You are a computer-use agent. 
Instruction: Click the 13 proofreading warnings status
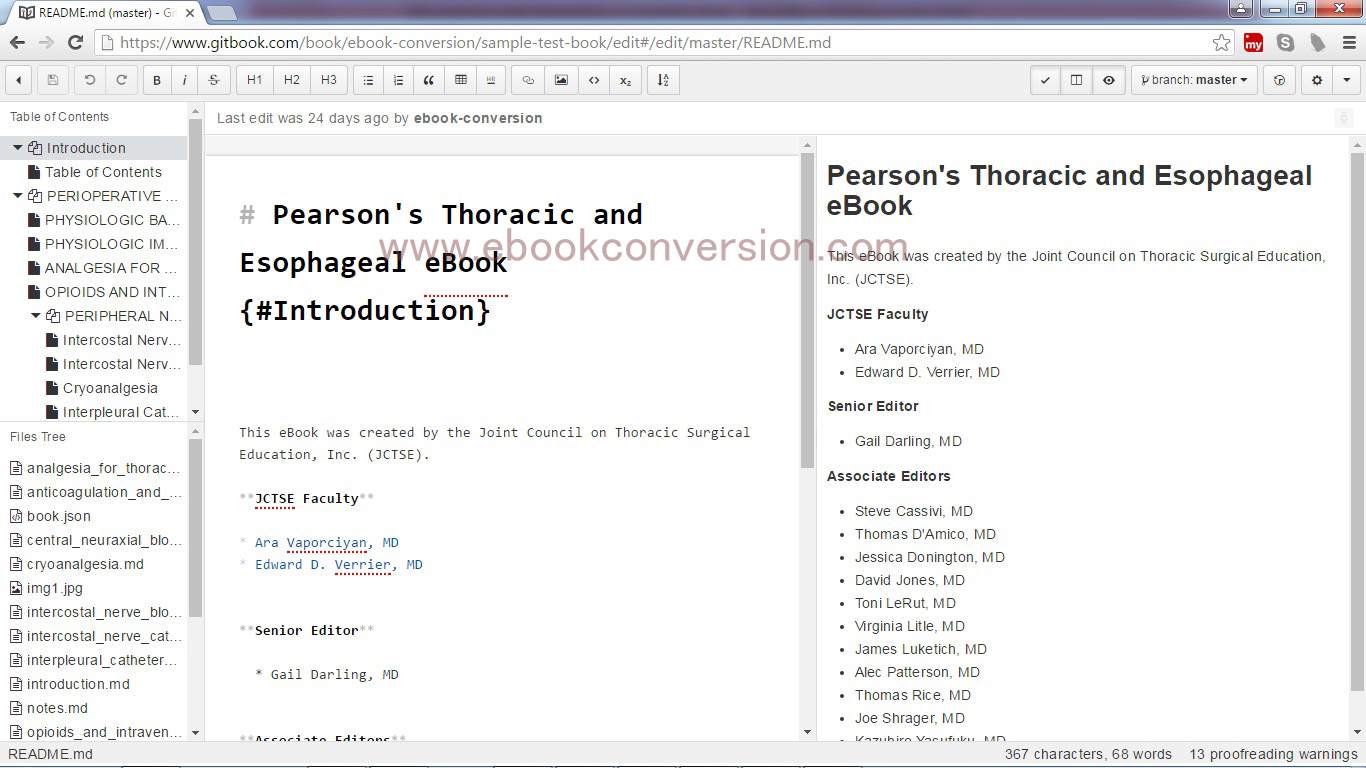pos(1273,754)
